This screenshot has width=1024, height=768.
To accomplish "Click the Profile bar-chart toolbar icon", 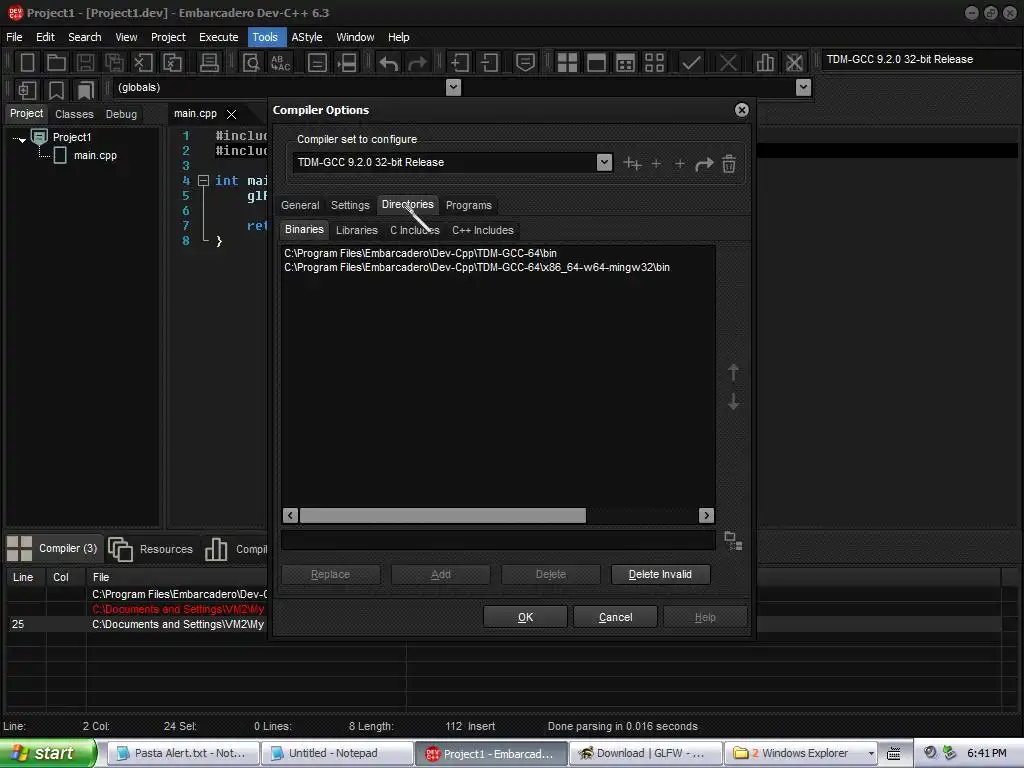I will 765,63.
